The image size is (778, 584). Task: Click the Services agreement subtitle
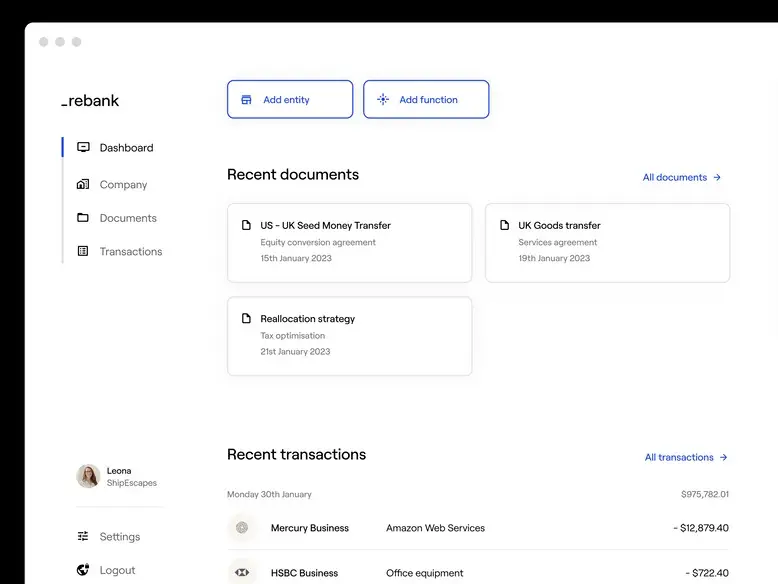pyautogui.click(x=558, y=242)
